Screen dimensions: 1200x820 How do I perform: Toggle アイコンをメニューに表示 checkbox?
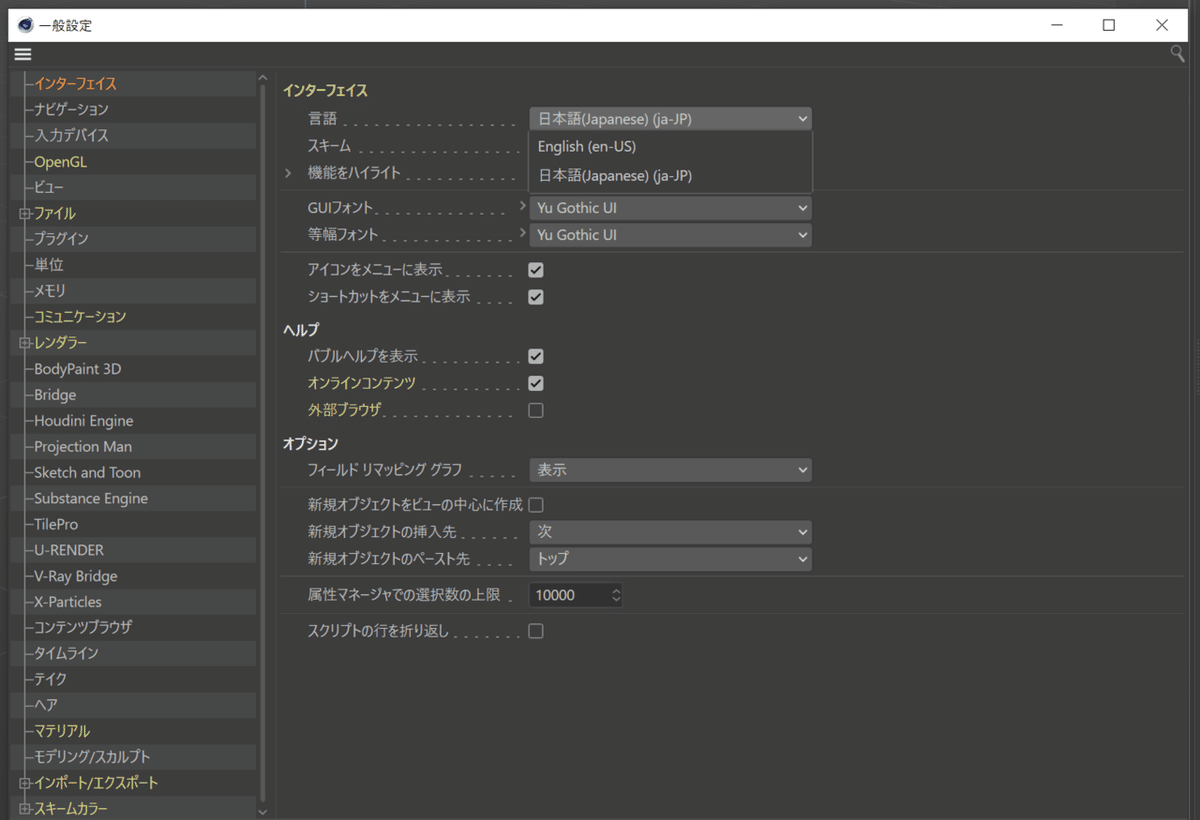coord(536,270)
